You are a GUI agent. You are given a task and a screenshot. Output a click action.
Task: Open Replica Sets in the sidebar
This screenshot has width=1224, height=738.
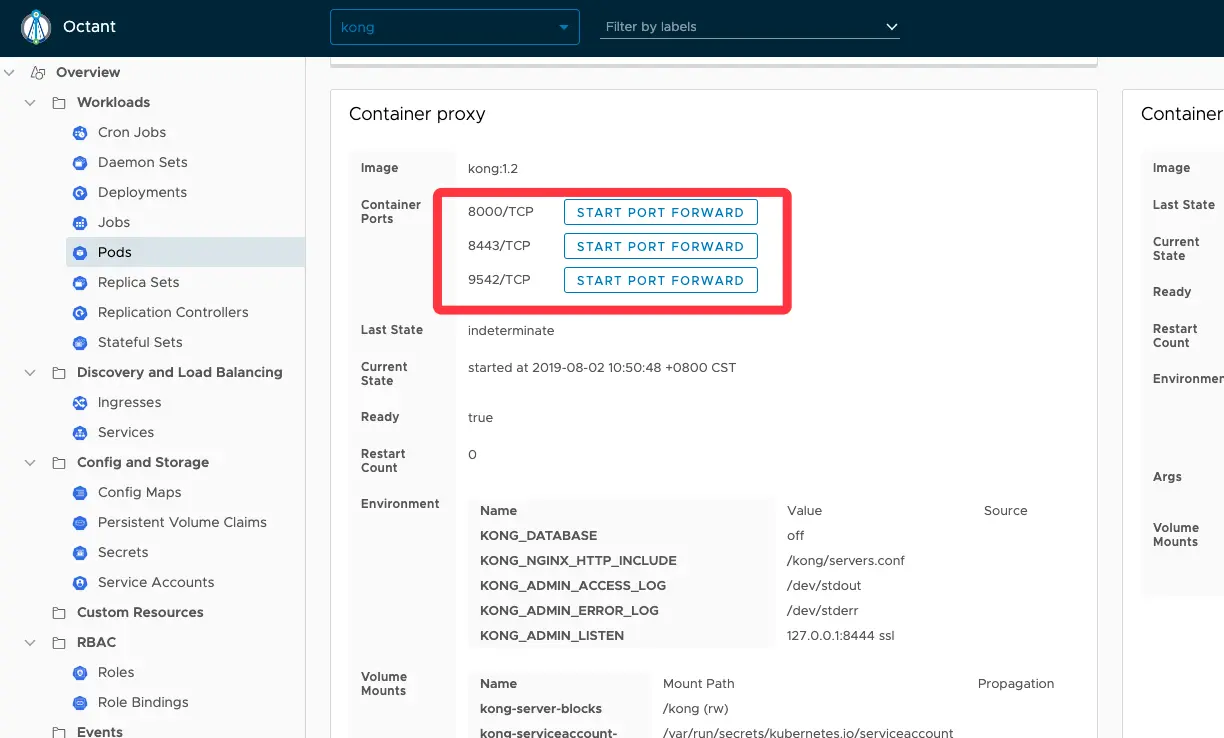[x=139, y=282]
